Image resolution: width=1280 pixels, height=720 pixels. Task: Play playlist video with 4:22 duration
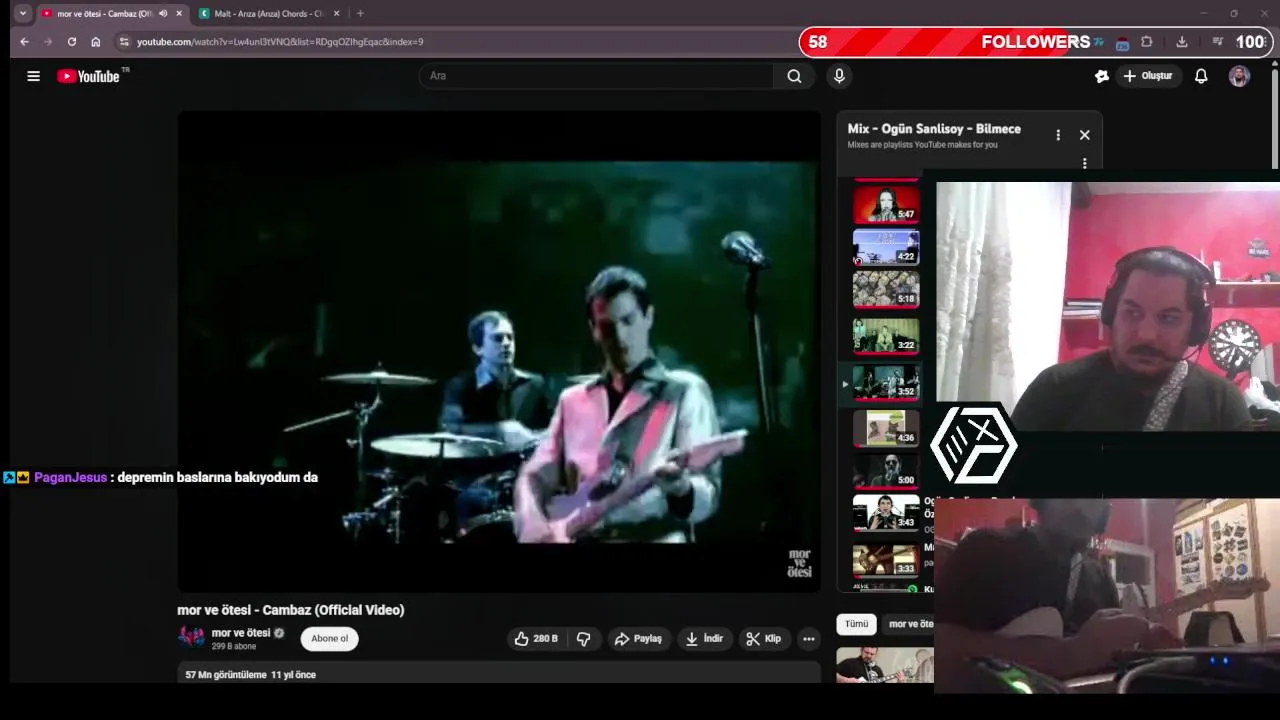coord(886,247)
